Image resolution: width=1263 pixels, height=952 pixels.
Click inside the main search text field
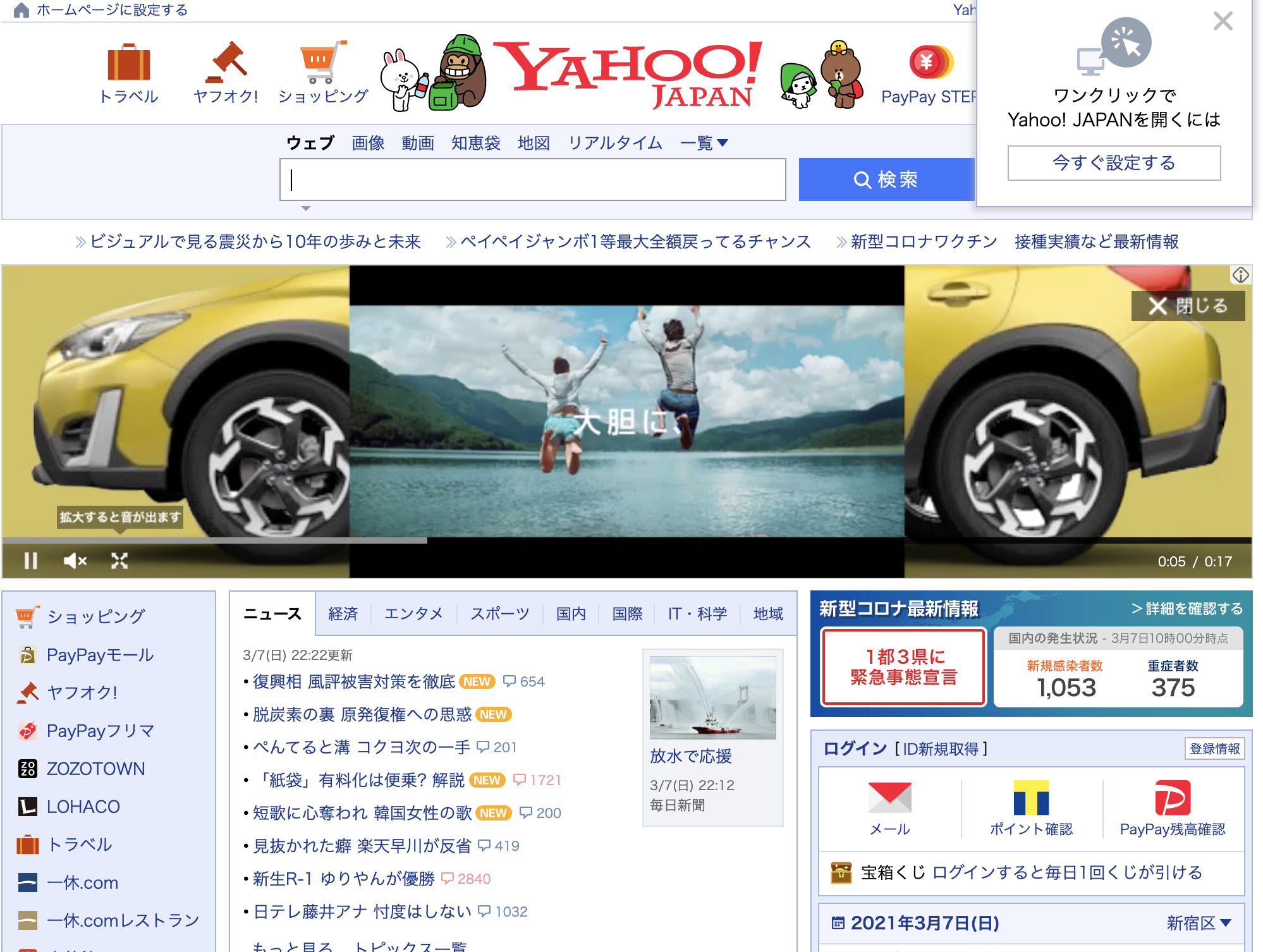(x=532, y=180)
